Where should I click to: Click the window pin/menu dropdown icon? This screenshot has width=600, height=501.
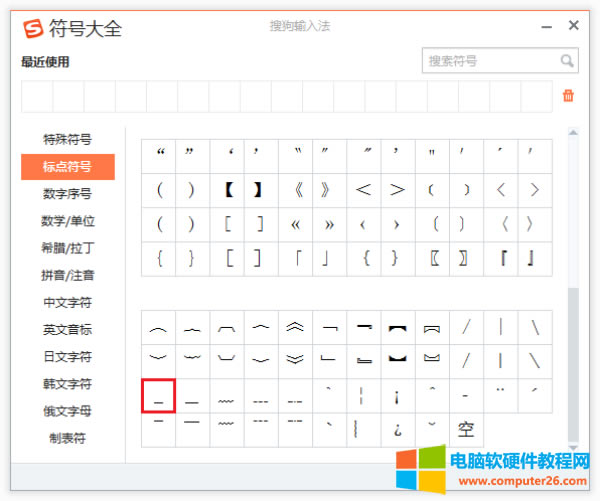[x=546, y=27]
